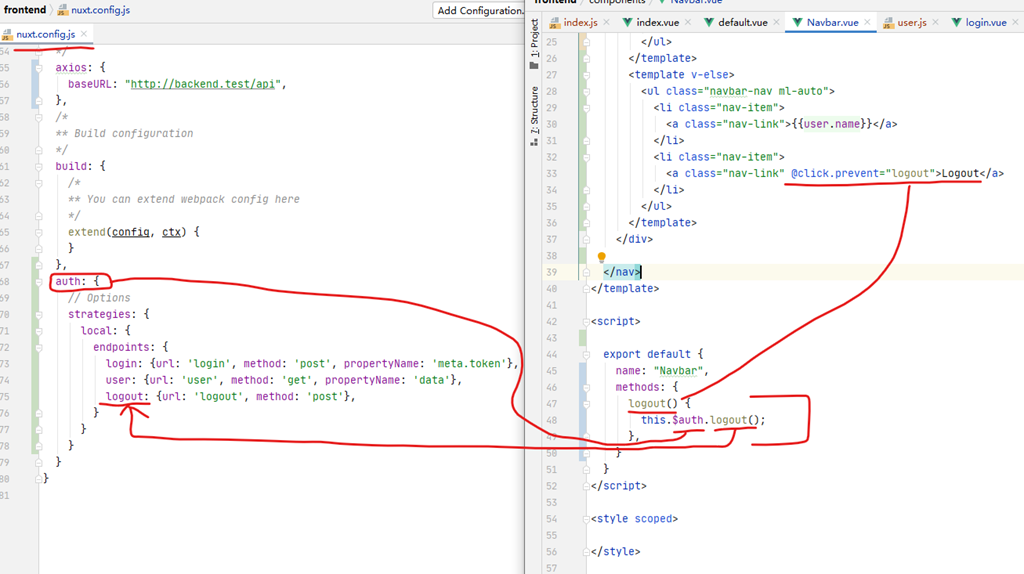This screenshot has width=1024, height=574.
Task: Click the login endpoint line in config
Action: pos(312,364)
